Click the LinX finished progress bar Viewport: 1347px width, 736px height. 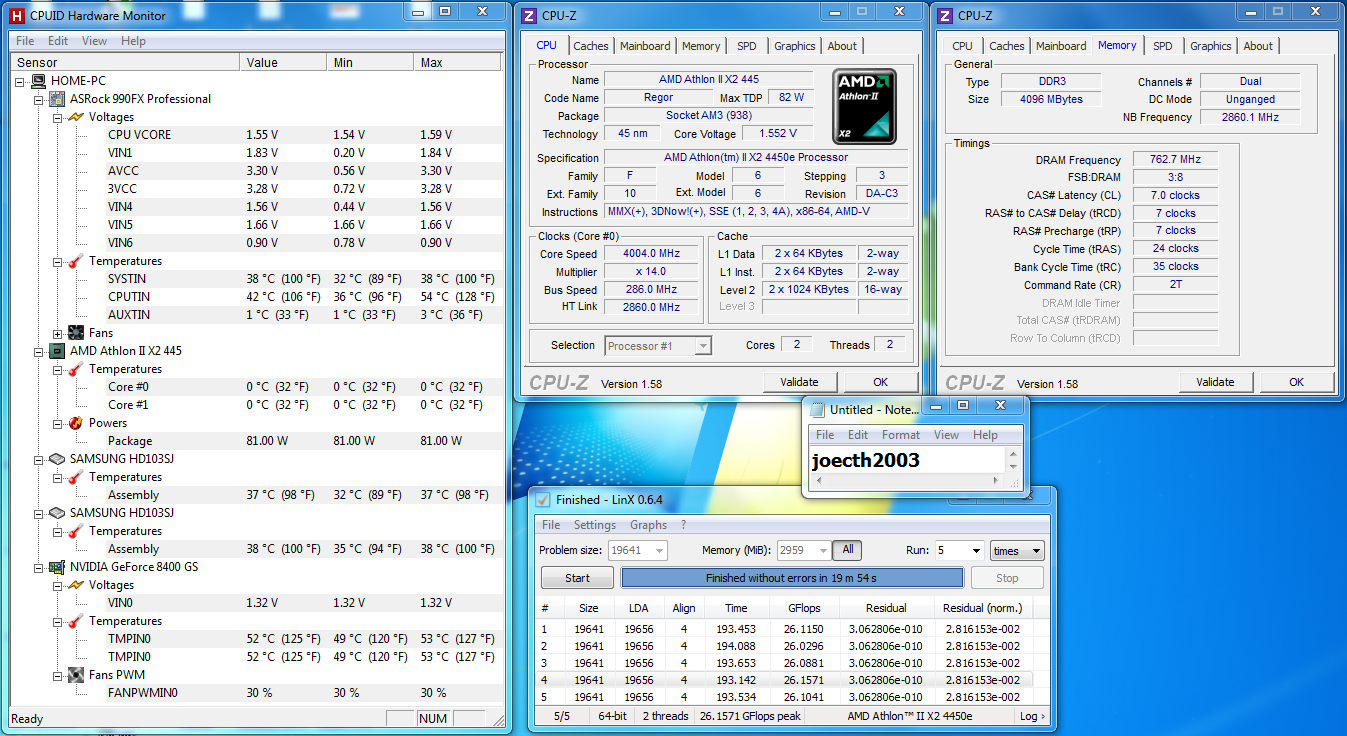(792, 578)
